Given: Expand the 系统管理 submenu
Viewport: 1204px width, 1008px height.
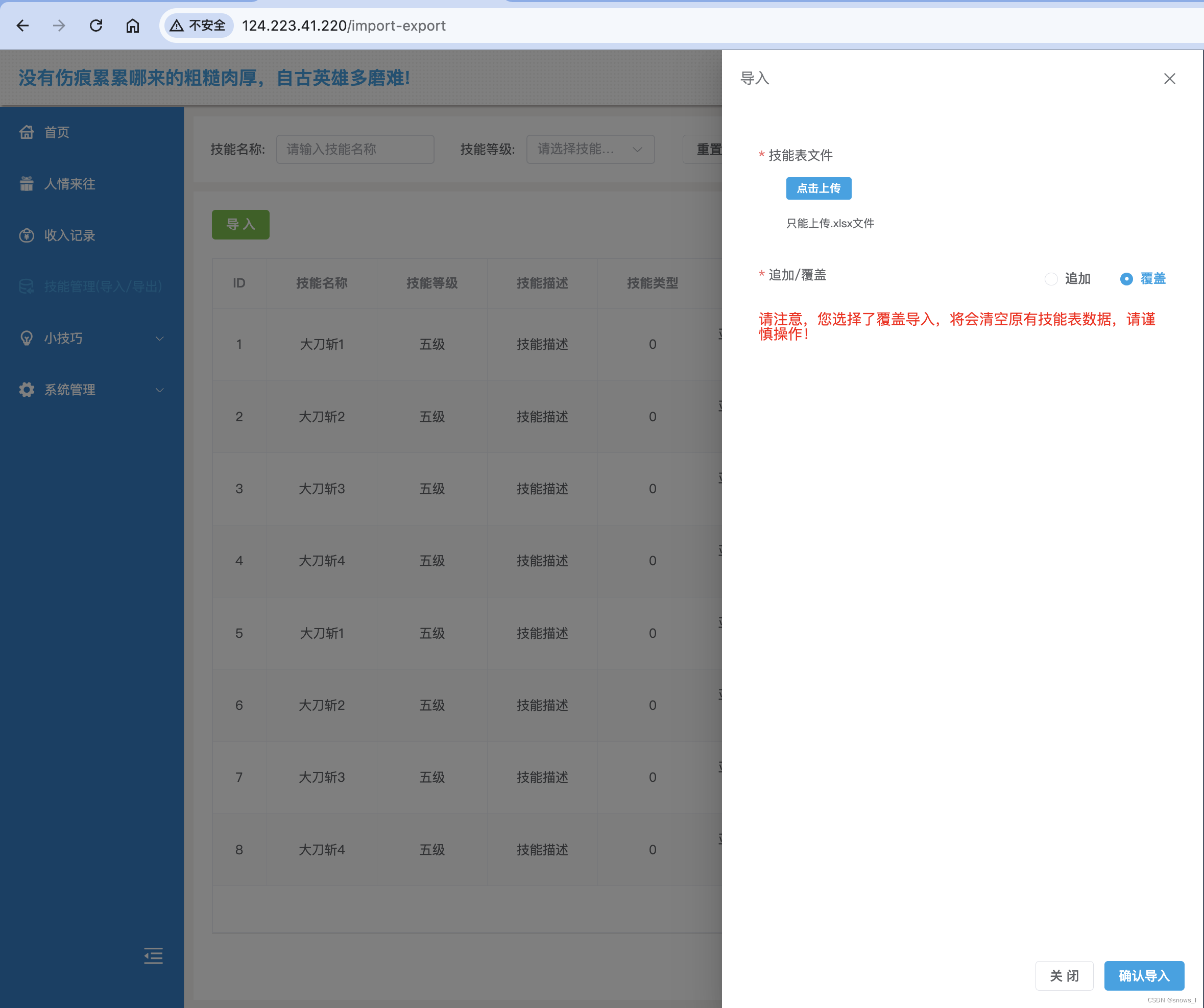Looking at the screenshot, I should coord(92,390).
